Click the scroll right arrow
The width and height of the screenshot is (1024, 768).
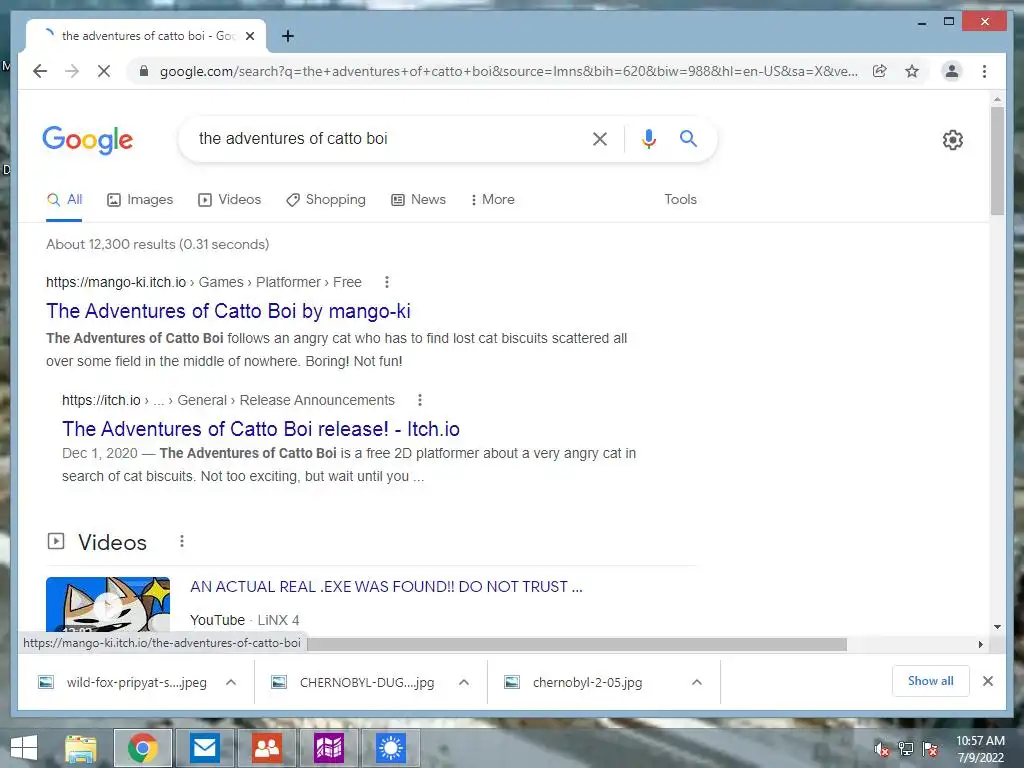(980, 645)
